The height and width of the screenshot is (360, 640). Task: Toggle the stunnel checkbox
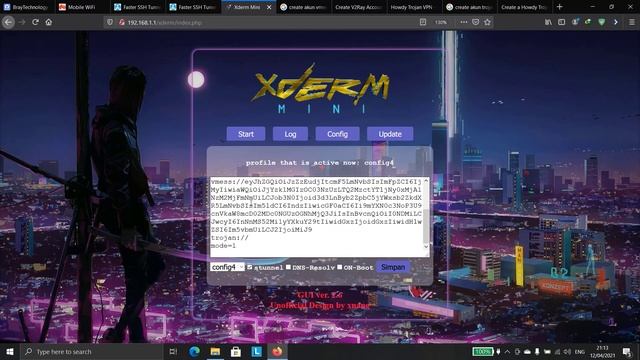(250, 267)
